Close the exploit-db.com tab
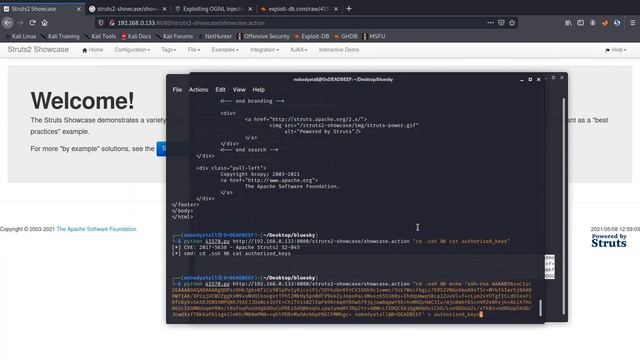 336,9
